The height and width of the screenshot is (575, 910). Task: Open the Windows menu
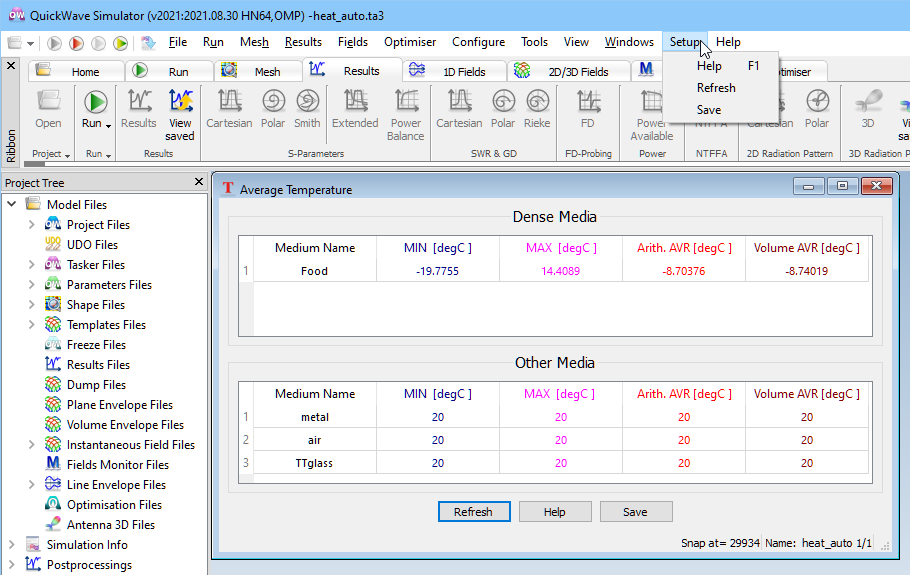(629, 42)
